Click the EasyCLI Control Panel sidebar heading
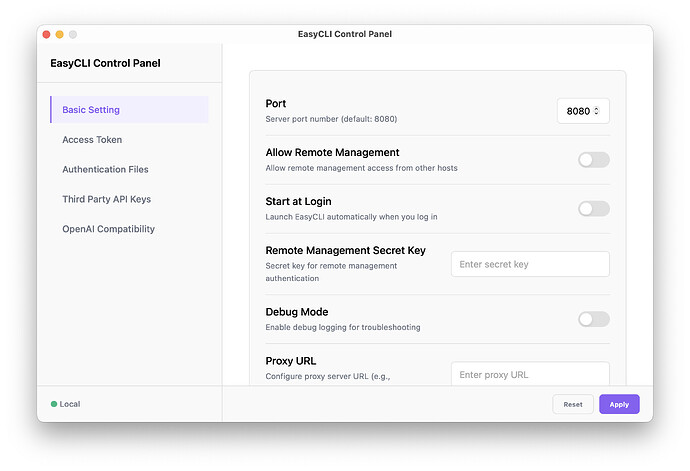Image resolution: width=690 pixels, height=471 pixels. (x=105, y=63)
